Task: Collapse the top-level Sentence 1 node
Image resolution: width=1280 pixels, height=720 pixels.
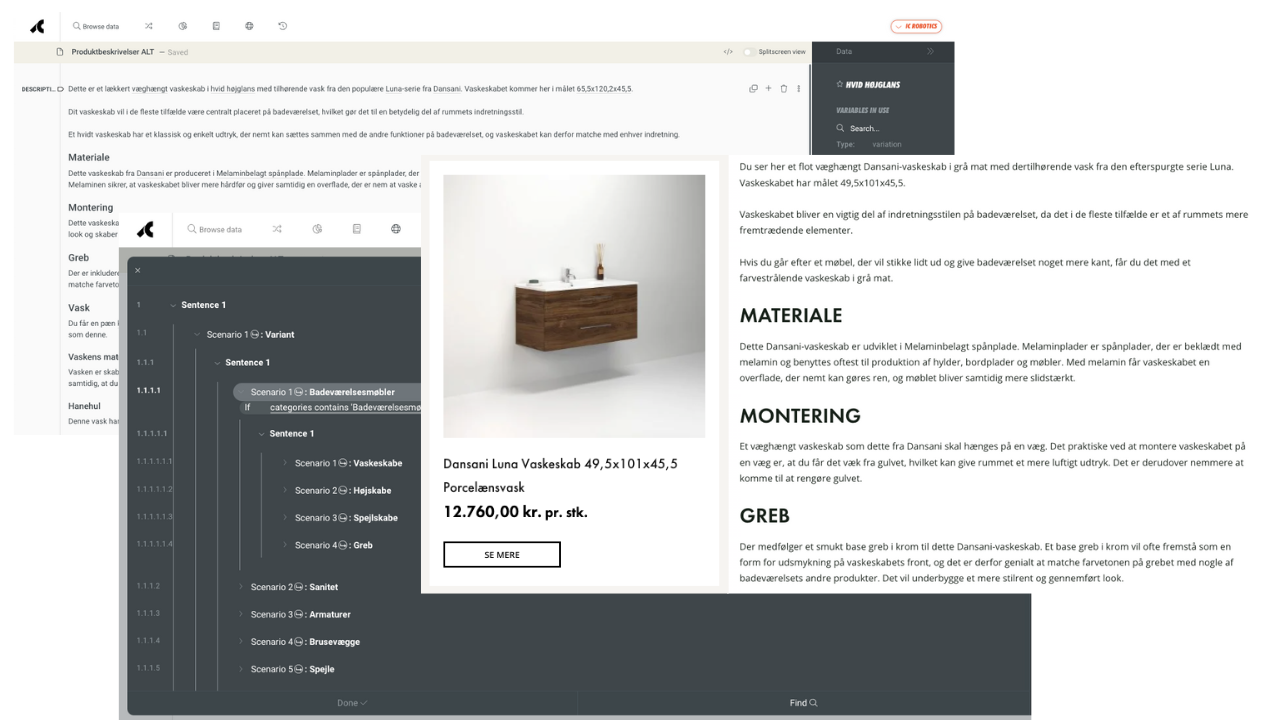Action: point(174,305)
